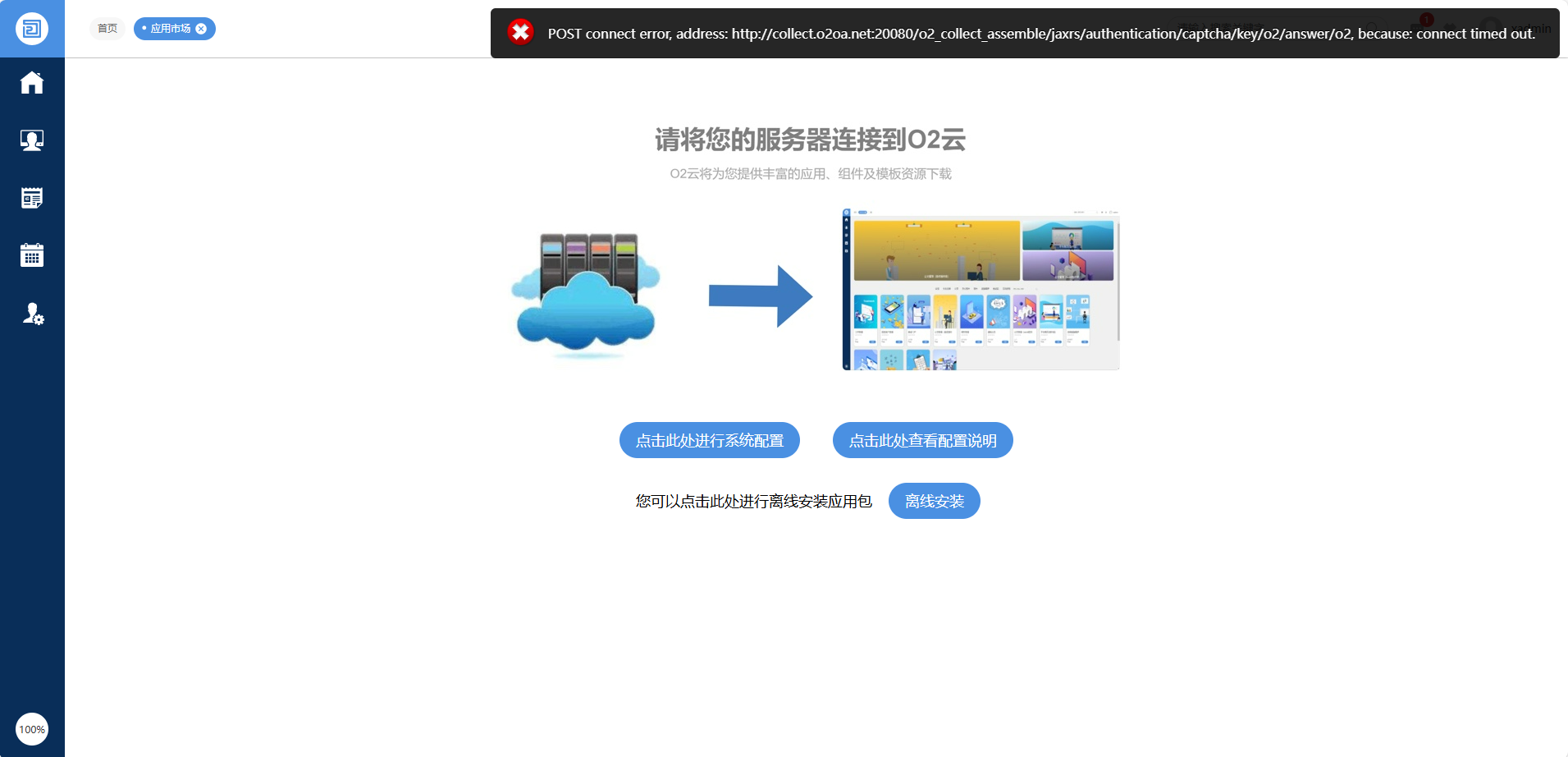Click the 离线安装 button
Screen dimensions: 1568x757
click(x=935, y=501)
